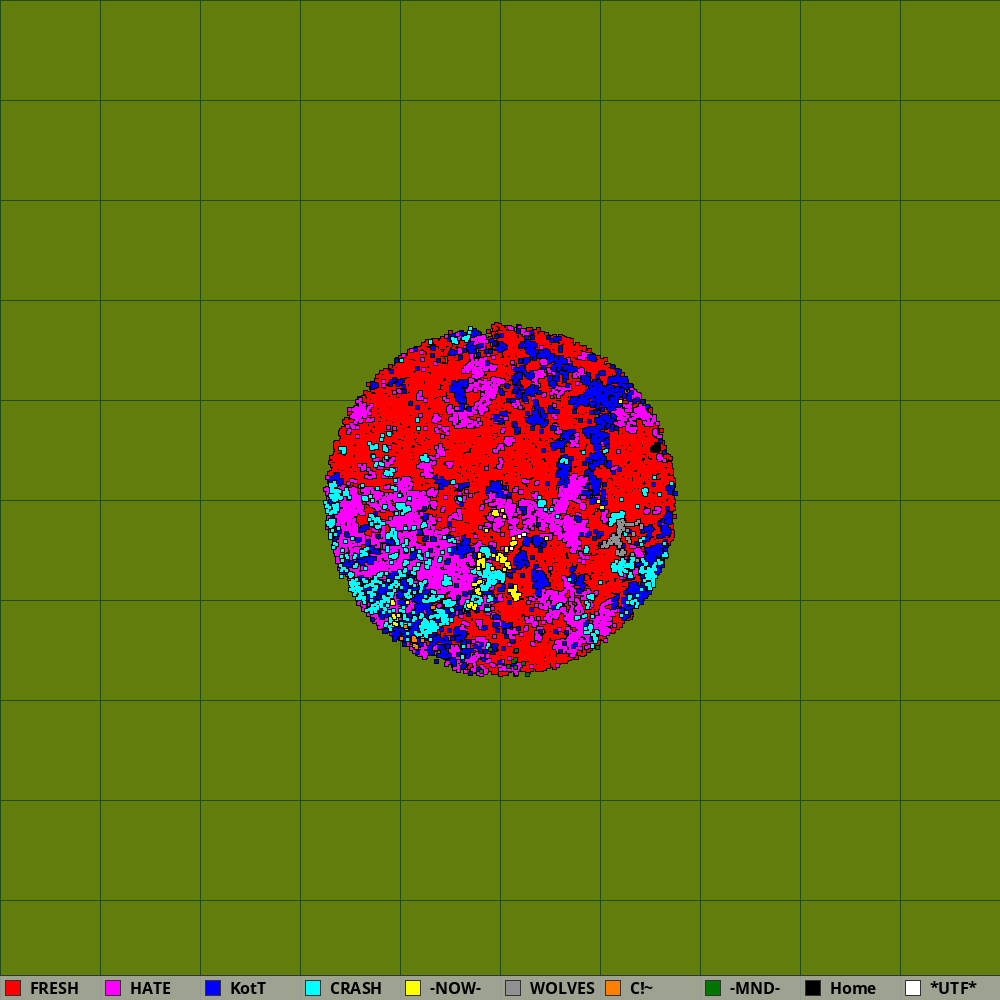Click the -MND- legend text label
The height and width of the screenshot is (1000, 1000).
754,989
